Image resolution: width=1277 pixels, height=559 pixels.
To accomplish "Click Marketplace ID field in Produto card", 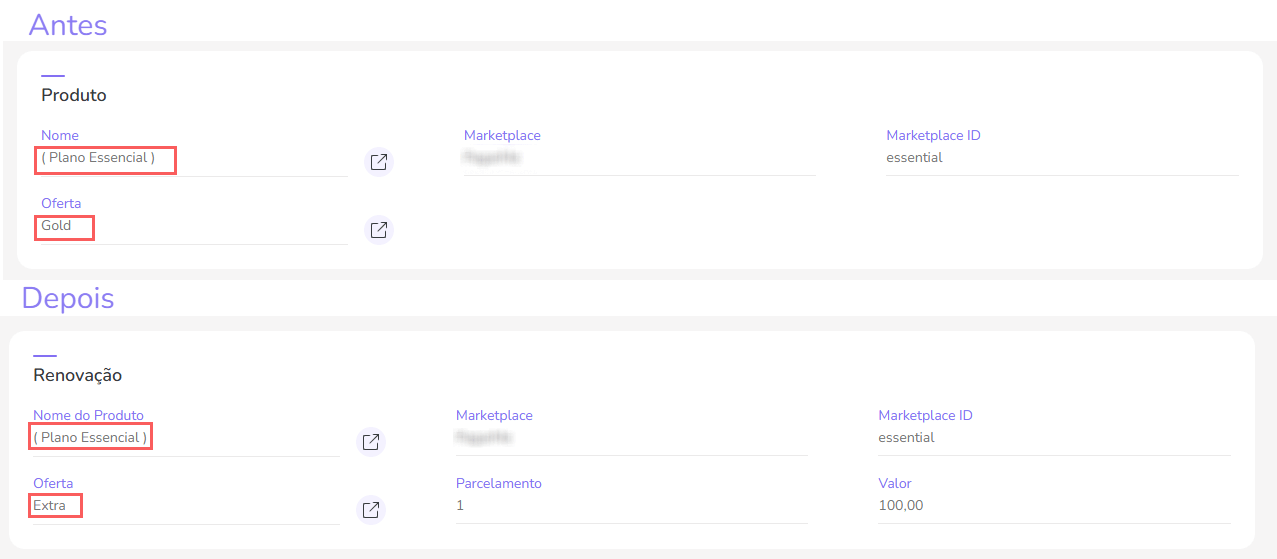I will [x=1060, y=158].
